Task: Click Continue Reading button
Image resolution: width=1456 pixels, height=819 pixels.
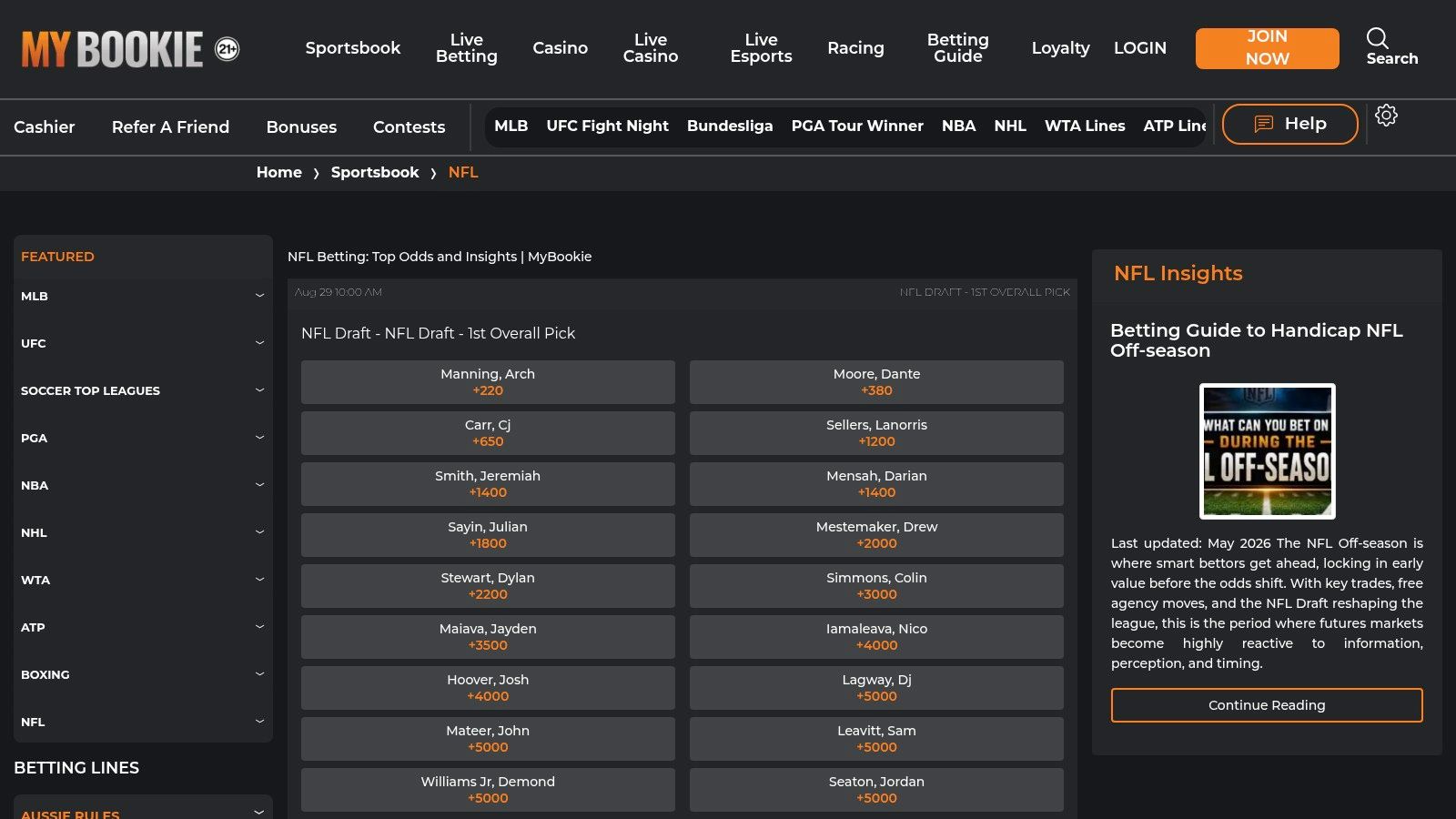Action: [x=1267, y=705]
